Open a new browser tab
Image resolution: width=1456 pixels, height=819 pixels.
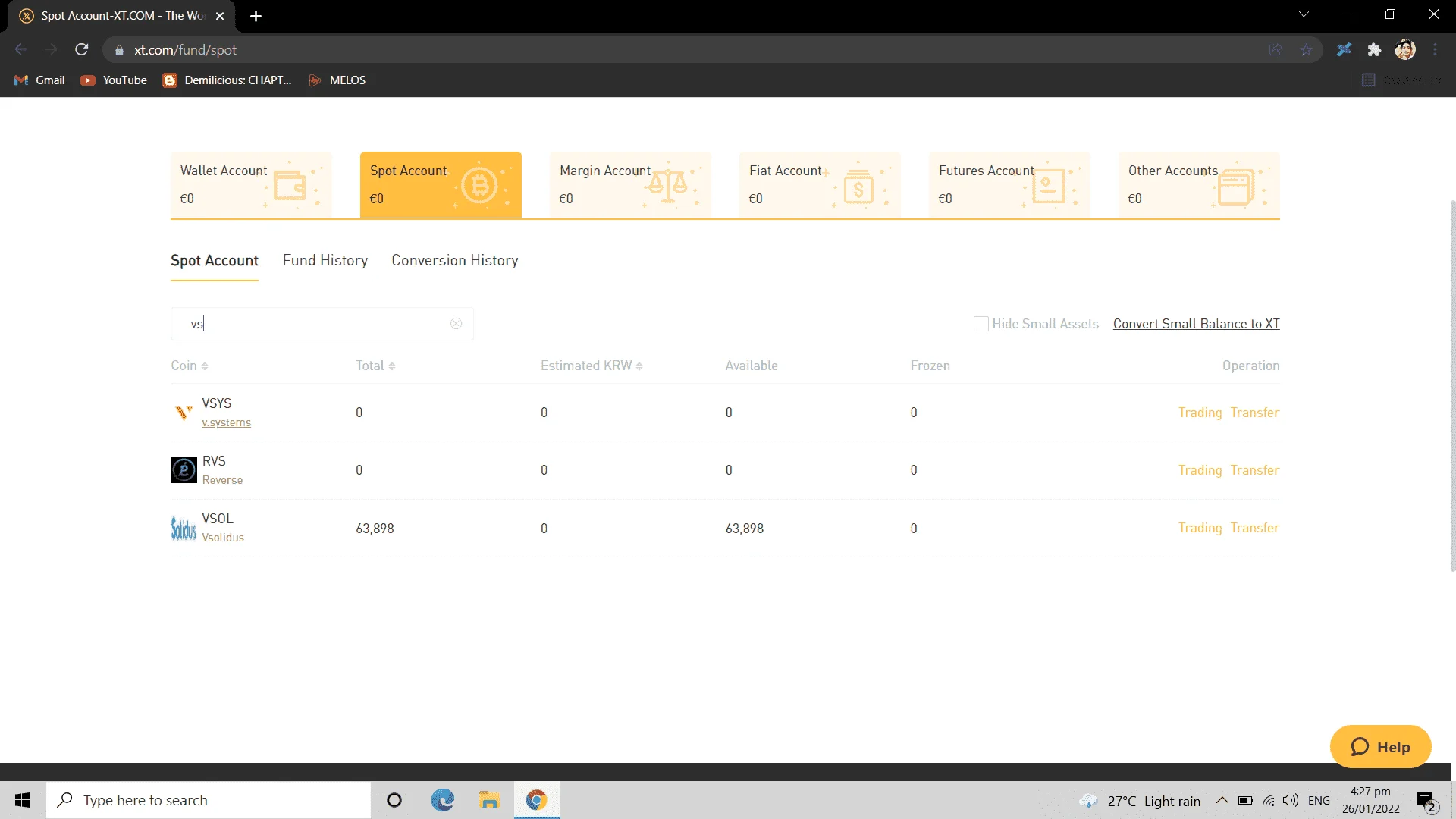click(x=256, y=16)
